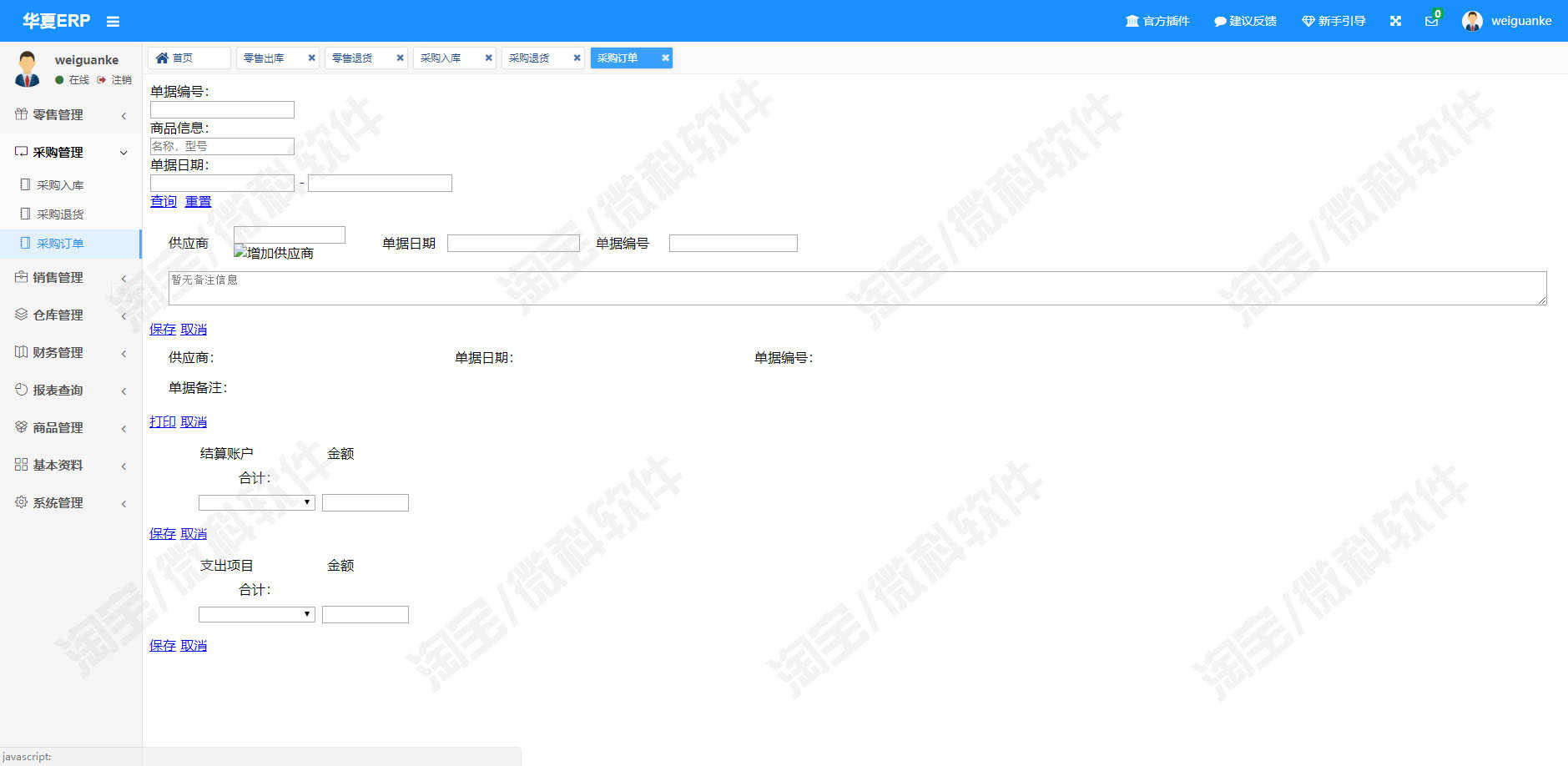Image resolution: width=1568 pixels, height=766 pixels.
Task: Open the 支出项目 dropdown
Action: tap(257, 614)
